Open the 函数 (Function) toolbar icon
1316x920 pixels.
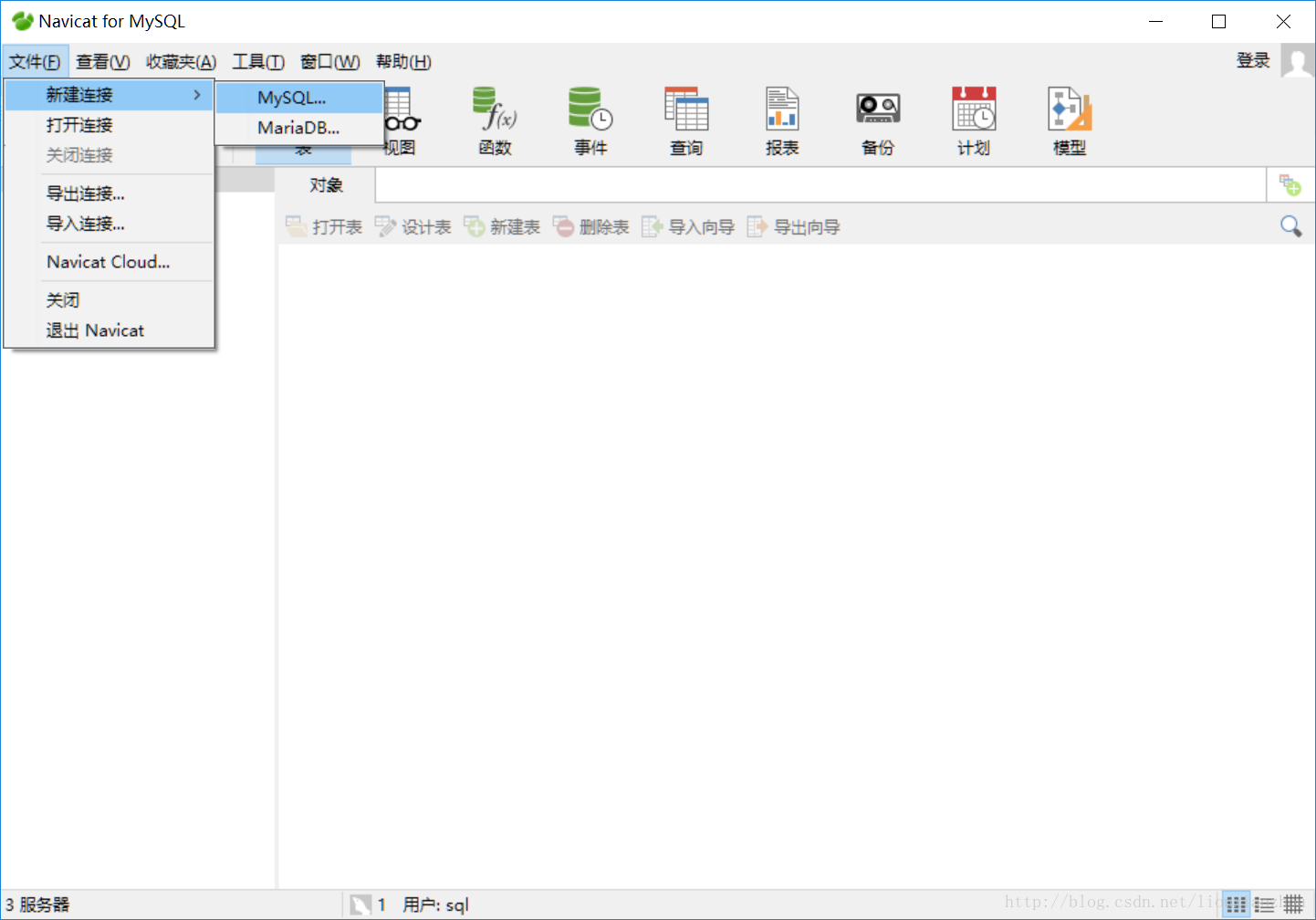coord(496,121)
